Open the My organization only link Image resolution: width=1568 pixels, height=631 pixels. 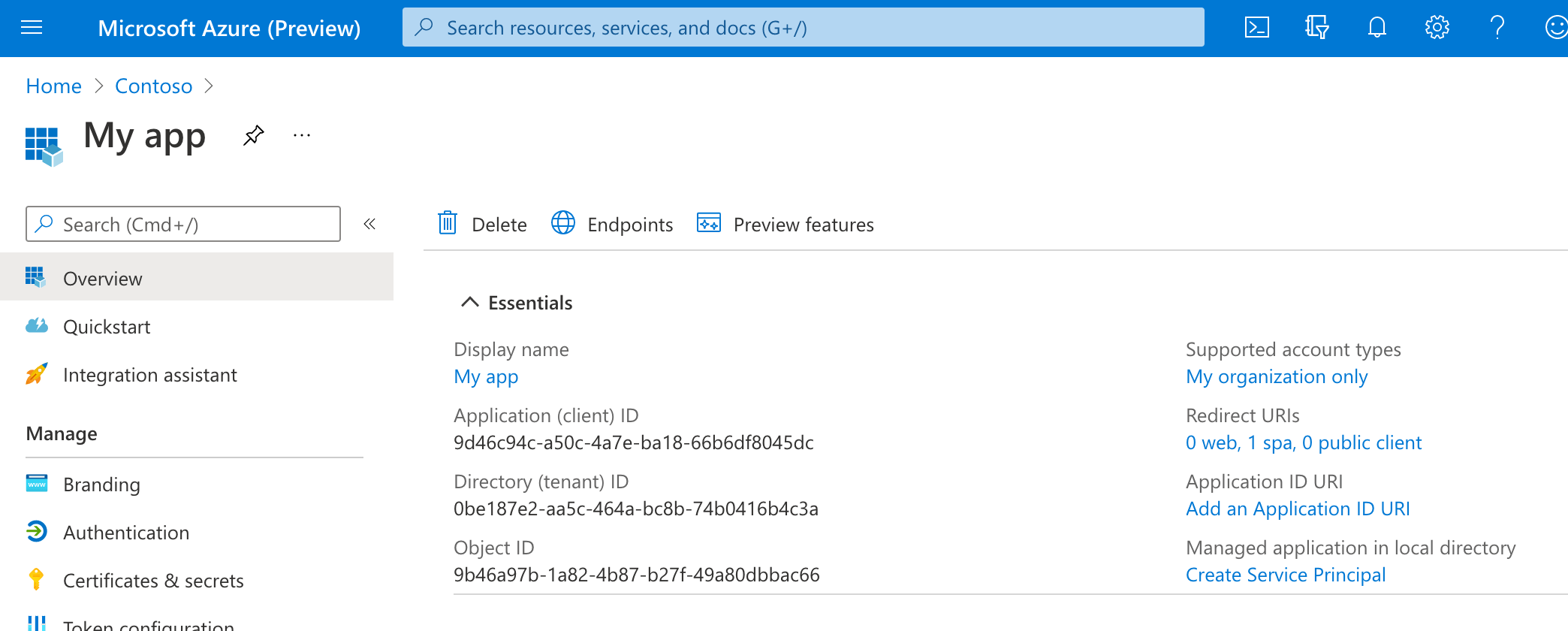click(1277, 376)
